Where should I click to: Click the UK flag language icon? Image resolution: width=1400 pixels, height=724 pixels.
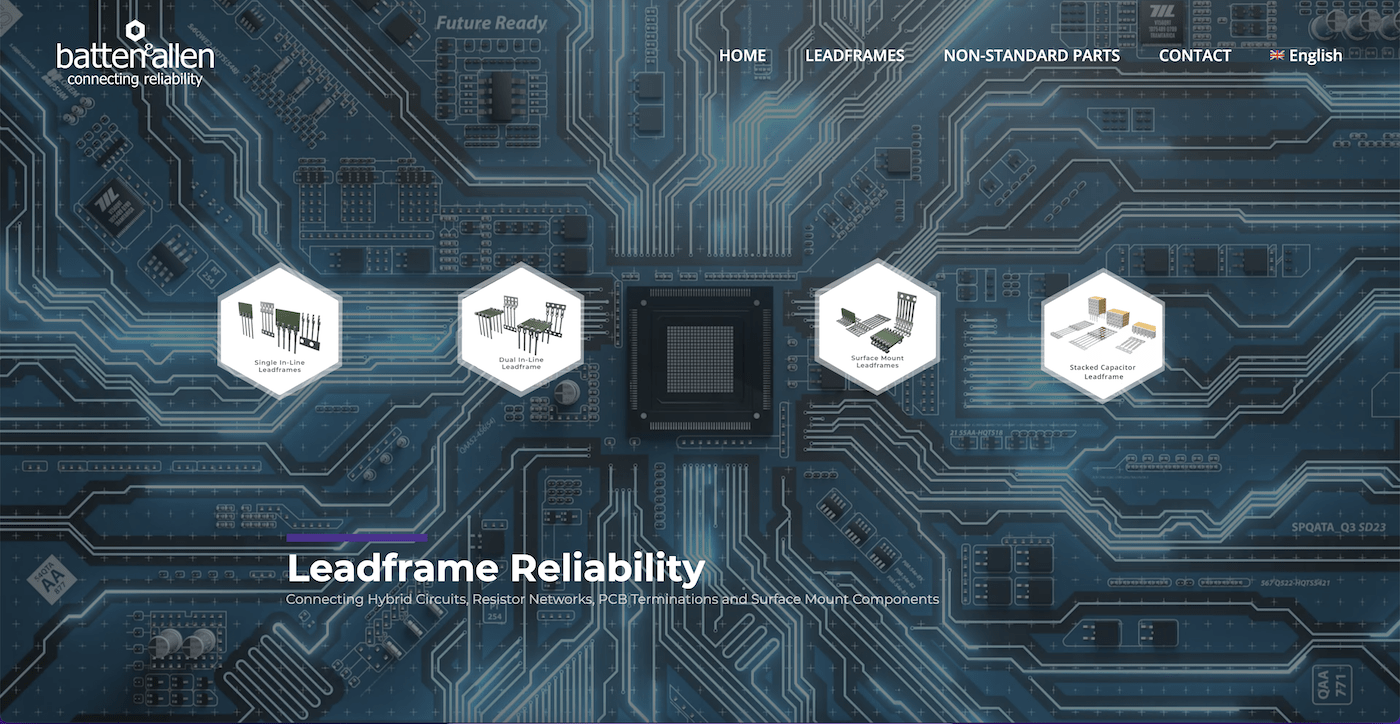pos(1277,56)
